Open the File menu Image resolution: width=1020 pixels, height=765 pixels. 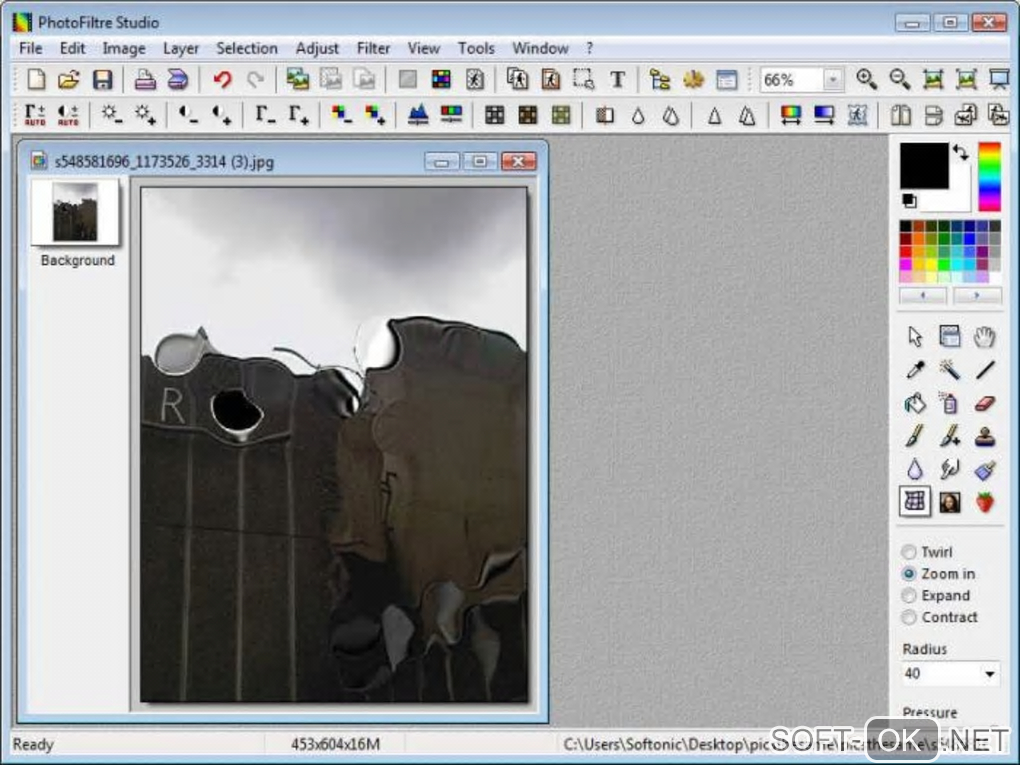pyautogui.click(x=31, y=48)
